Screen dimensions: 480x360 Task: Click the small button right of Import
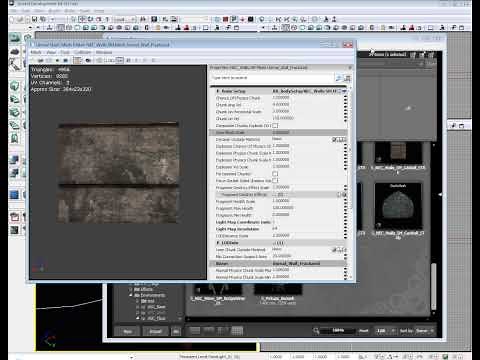pyautogui.click(x=176, y=331)
